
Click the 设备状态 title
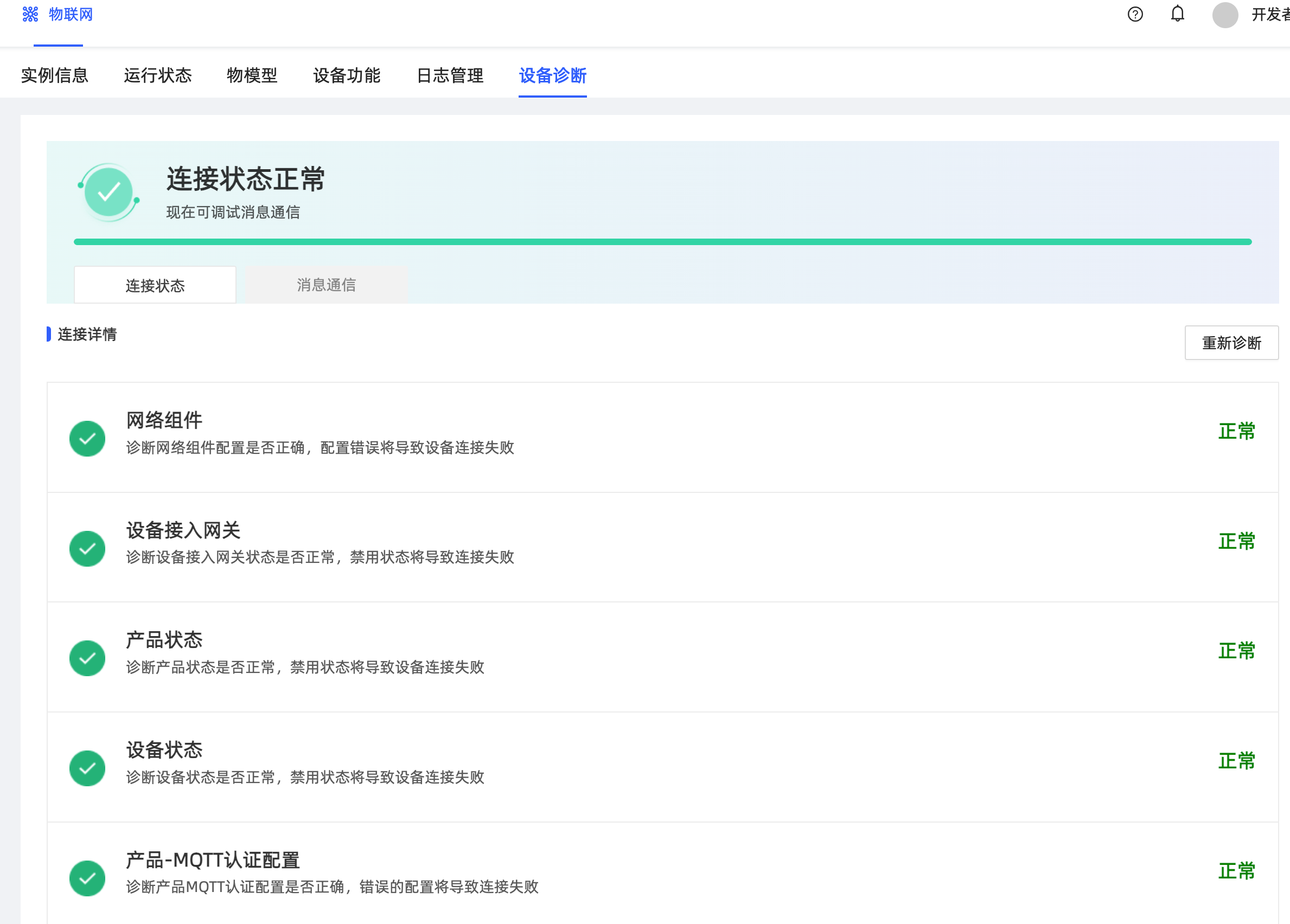tap(164, 750)
